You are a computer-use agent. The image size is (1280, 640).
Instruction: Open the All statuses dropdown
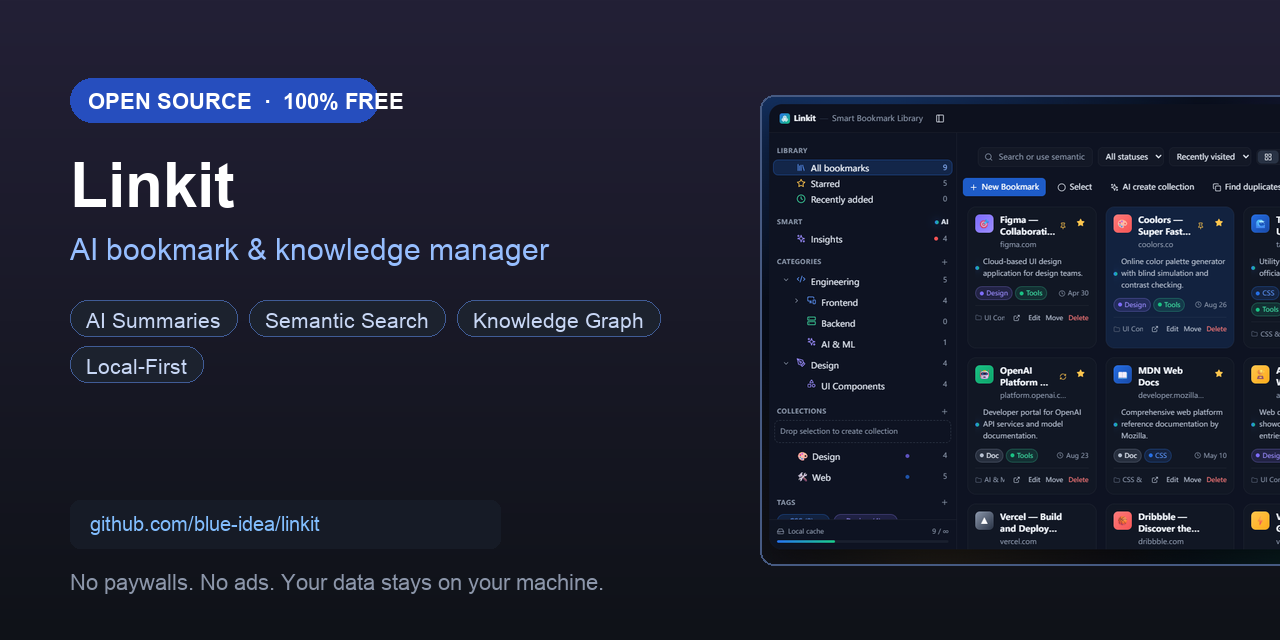point(1133,157)
